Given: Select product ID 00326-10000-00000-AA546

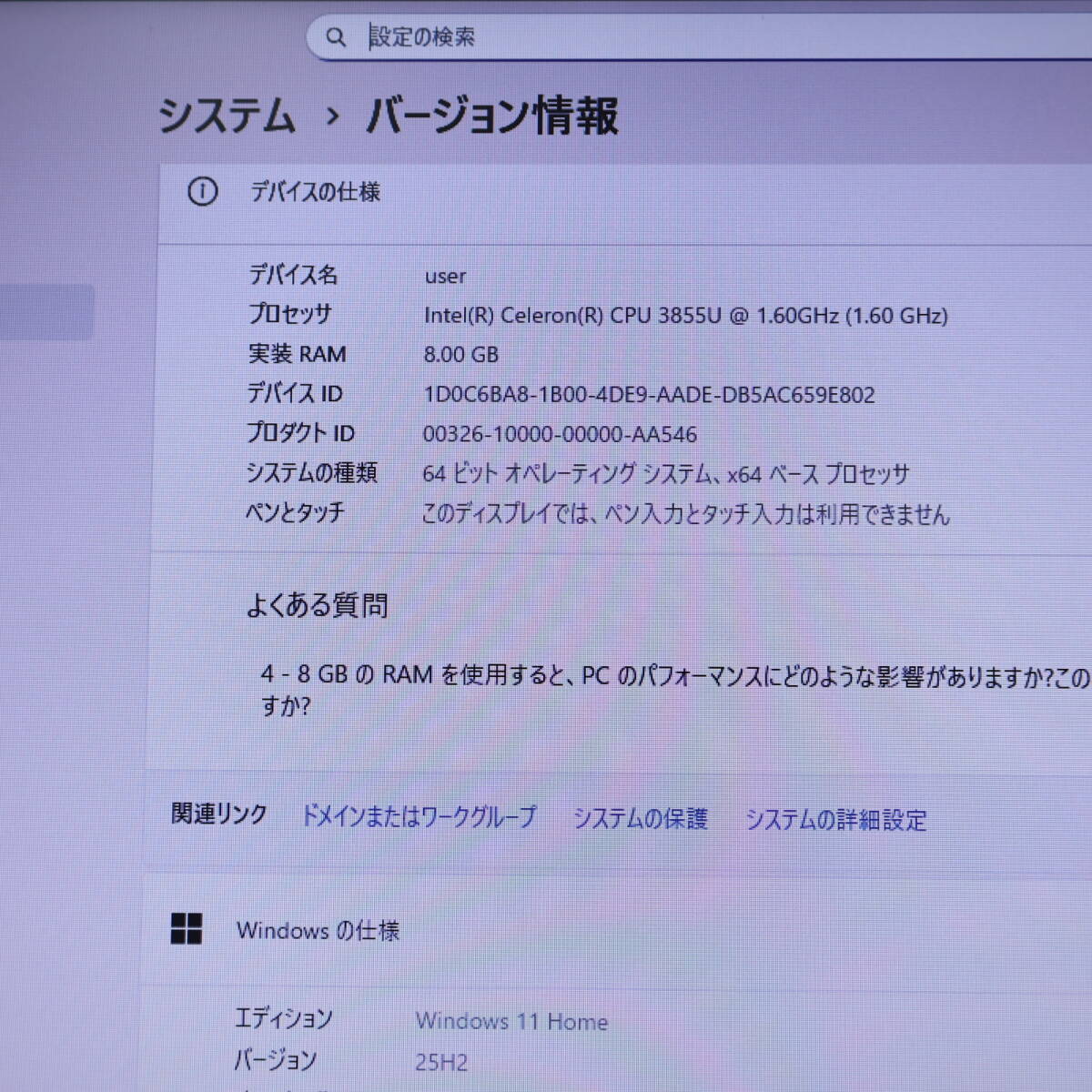Looking at the screenshot, I should click(560, 434).
